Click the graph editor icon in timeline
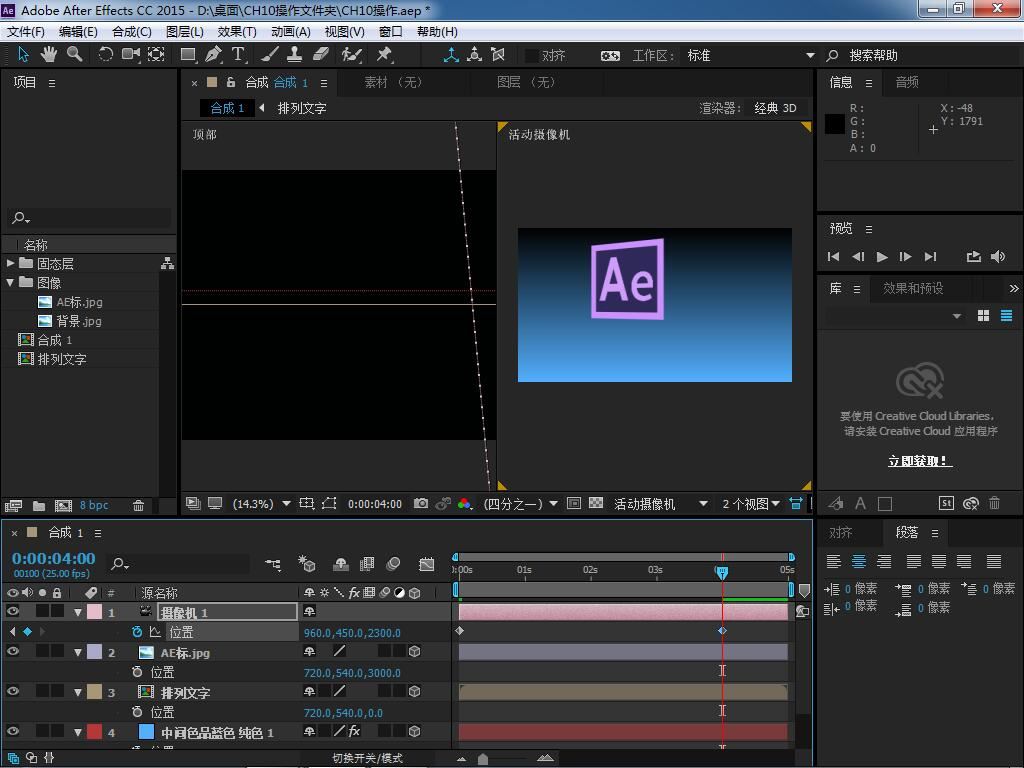 pos(426,564)
